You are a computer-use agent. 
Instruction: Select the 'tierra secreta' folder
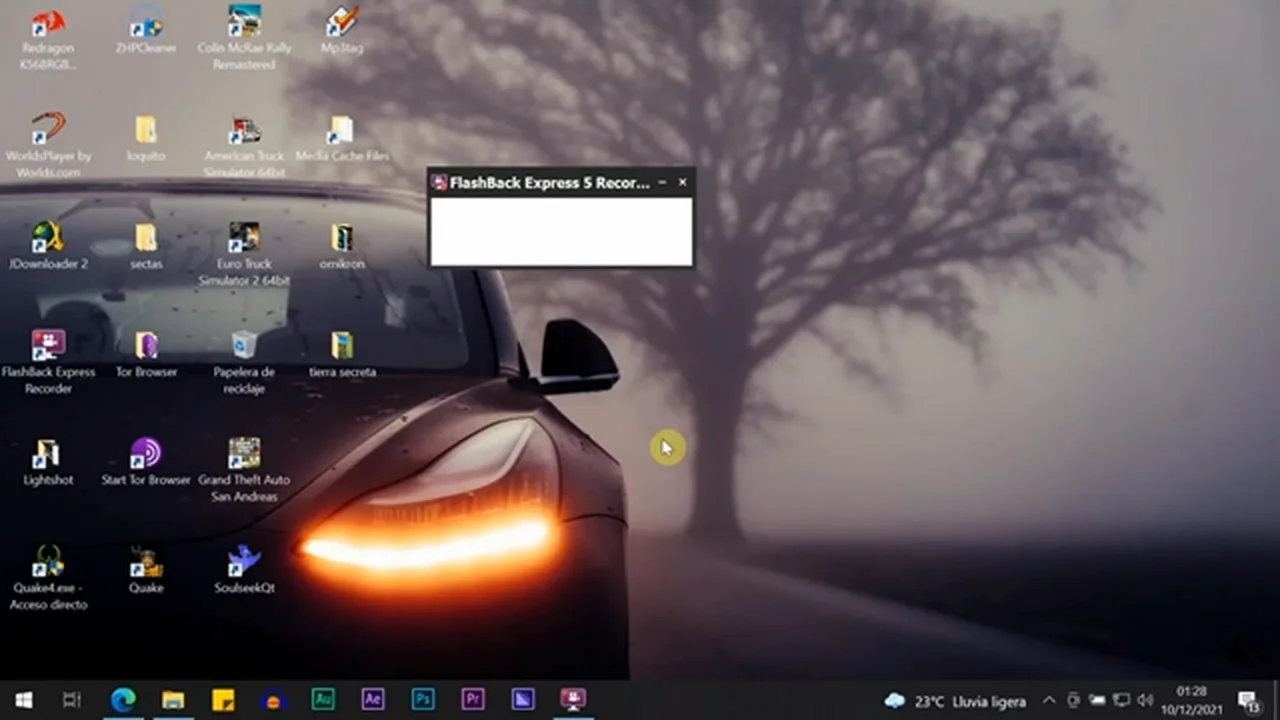tap(342, 347)
